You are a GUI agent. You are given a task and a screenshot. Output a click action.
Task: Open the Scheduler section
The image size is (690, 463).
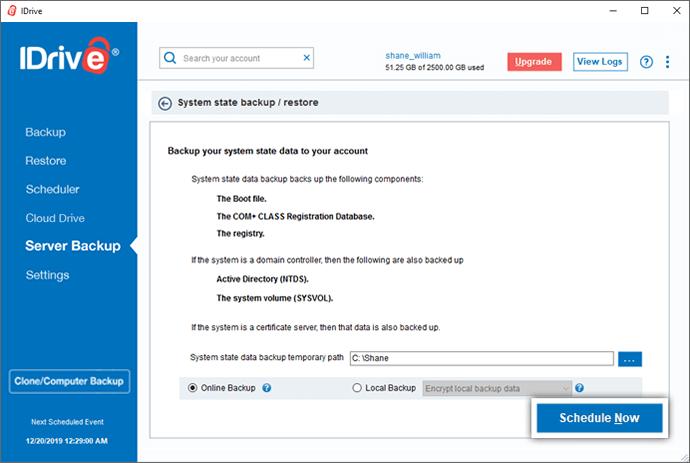(52, 189)
